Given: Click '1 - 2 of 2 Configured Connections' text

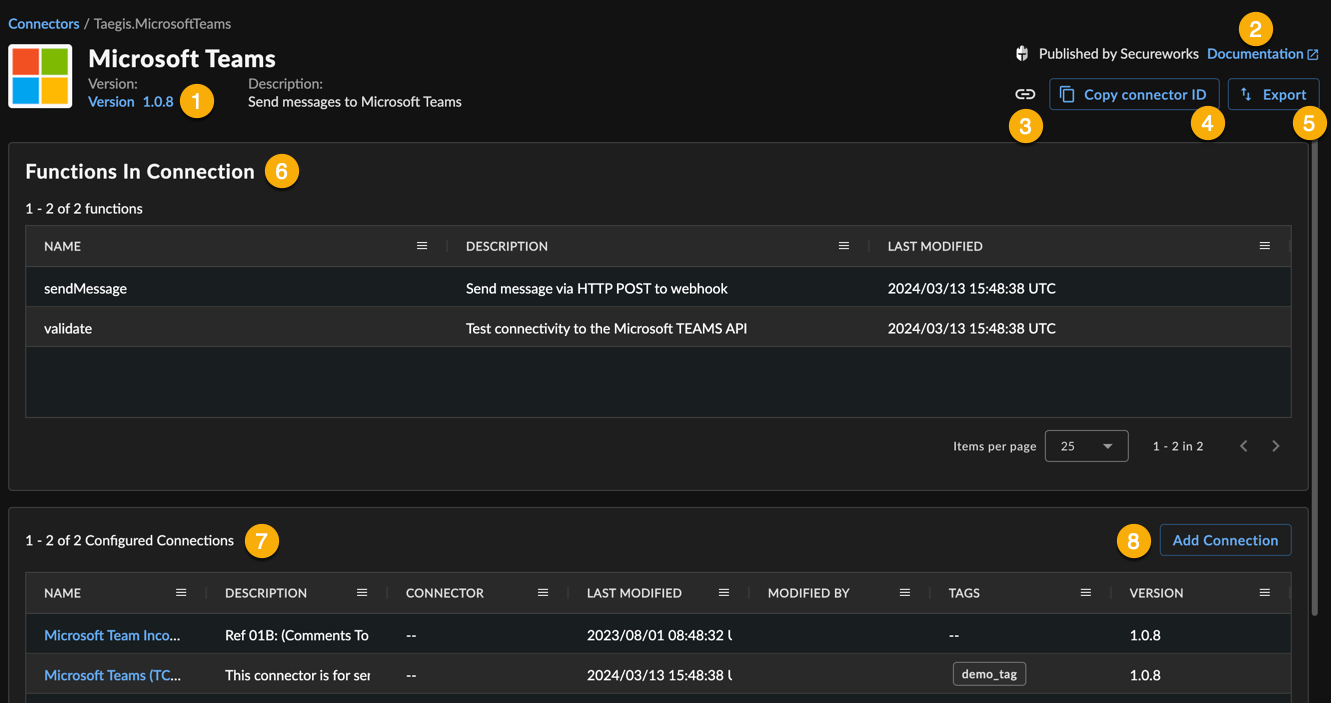Looking at the screenshot, I should click(130, 540).
